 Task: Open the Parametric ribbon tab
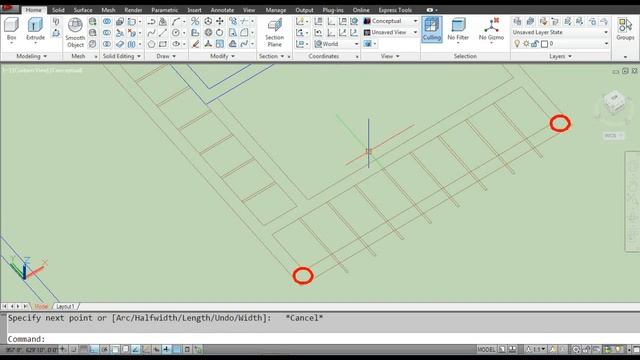click(164, 10)
